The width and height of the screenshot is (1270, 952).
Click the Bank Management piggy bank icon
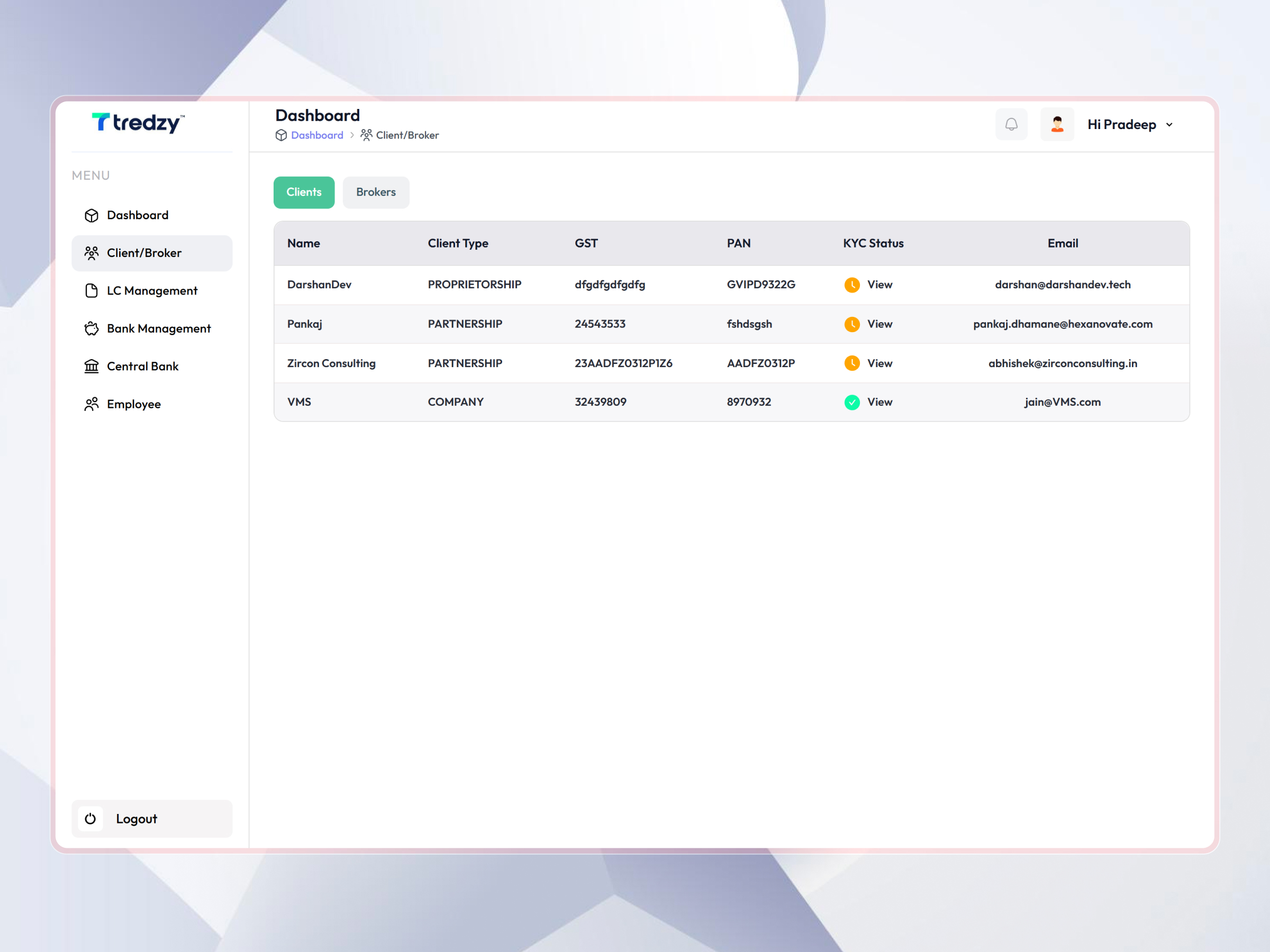[92, 328]
